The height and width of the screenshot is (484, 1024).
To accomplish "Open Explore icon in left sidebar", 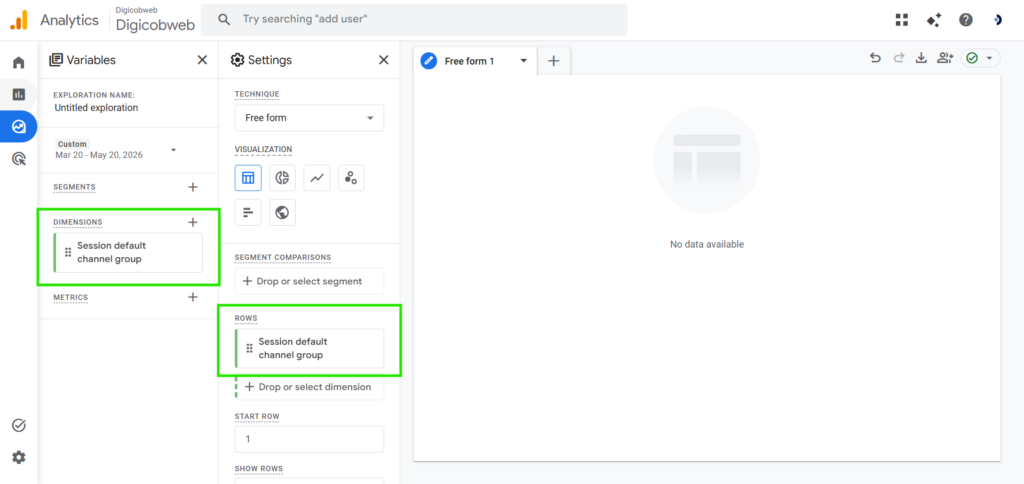I will (18, 126).
